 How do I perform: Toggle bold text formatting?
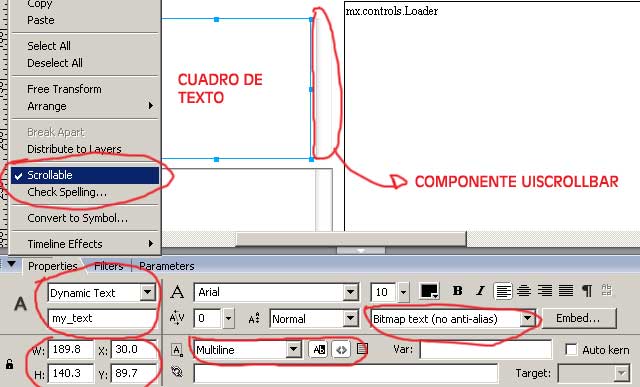458,291
